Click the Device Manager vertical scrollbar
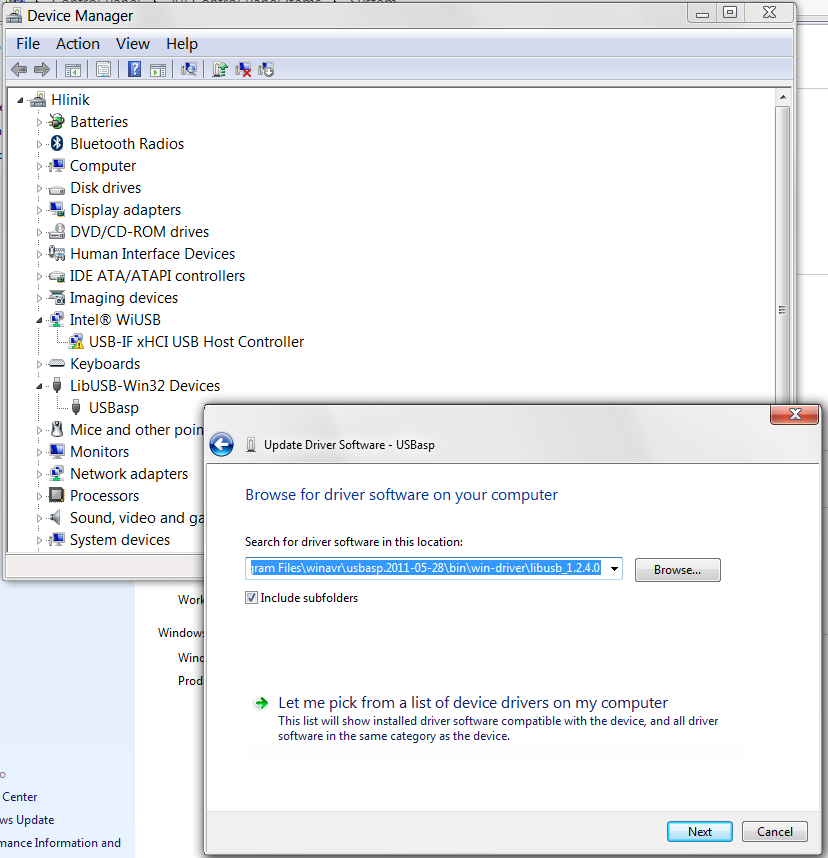The width and height of the screenshot is (828, 858). pyautogui.click(x=782, y=300)
